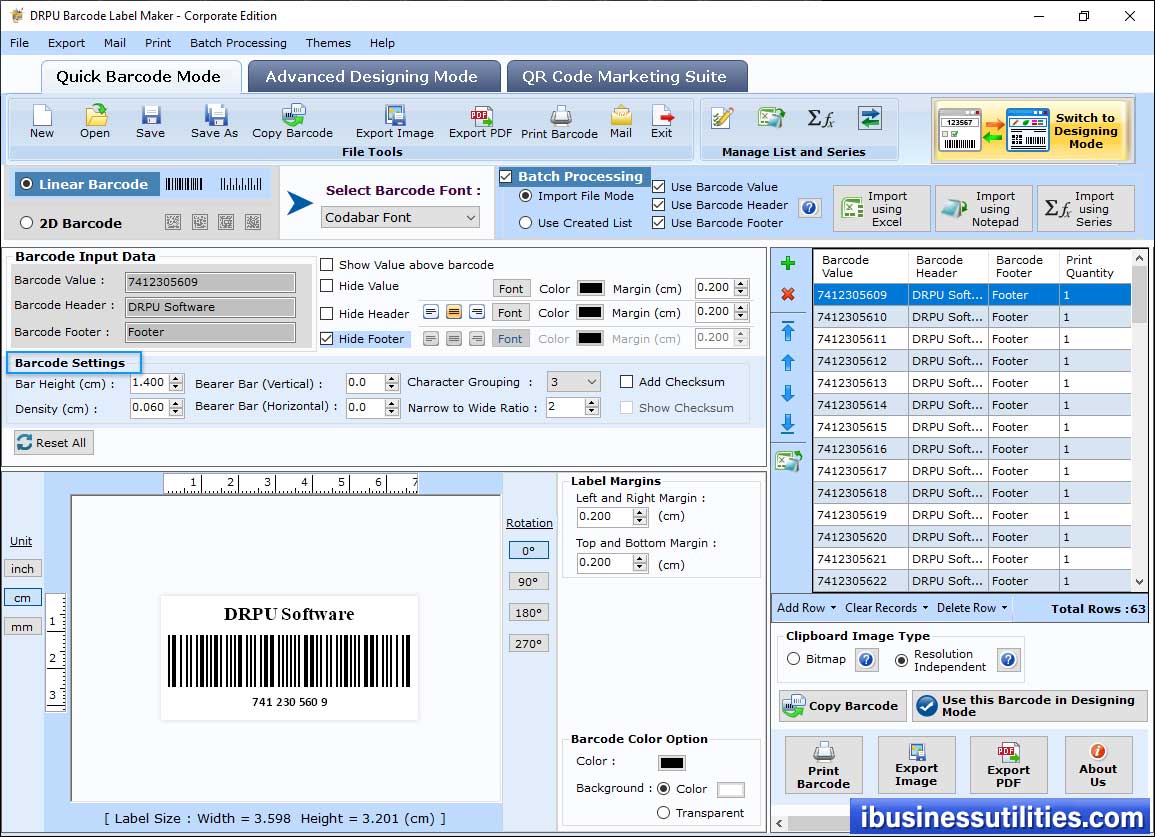Screen dimensions: 1155x837
Task: Click the Exit toolbar icon
Action: 661,122
